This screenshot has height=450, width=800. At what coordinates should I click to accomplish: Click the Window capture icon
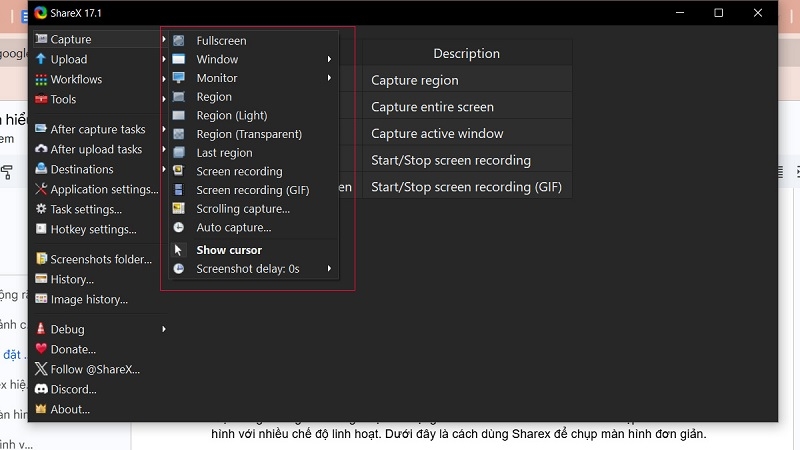(179, 59)
